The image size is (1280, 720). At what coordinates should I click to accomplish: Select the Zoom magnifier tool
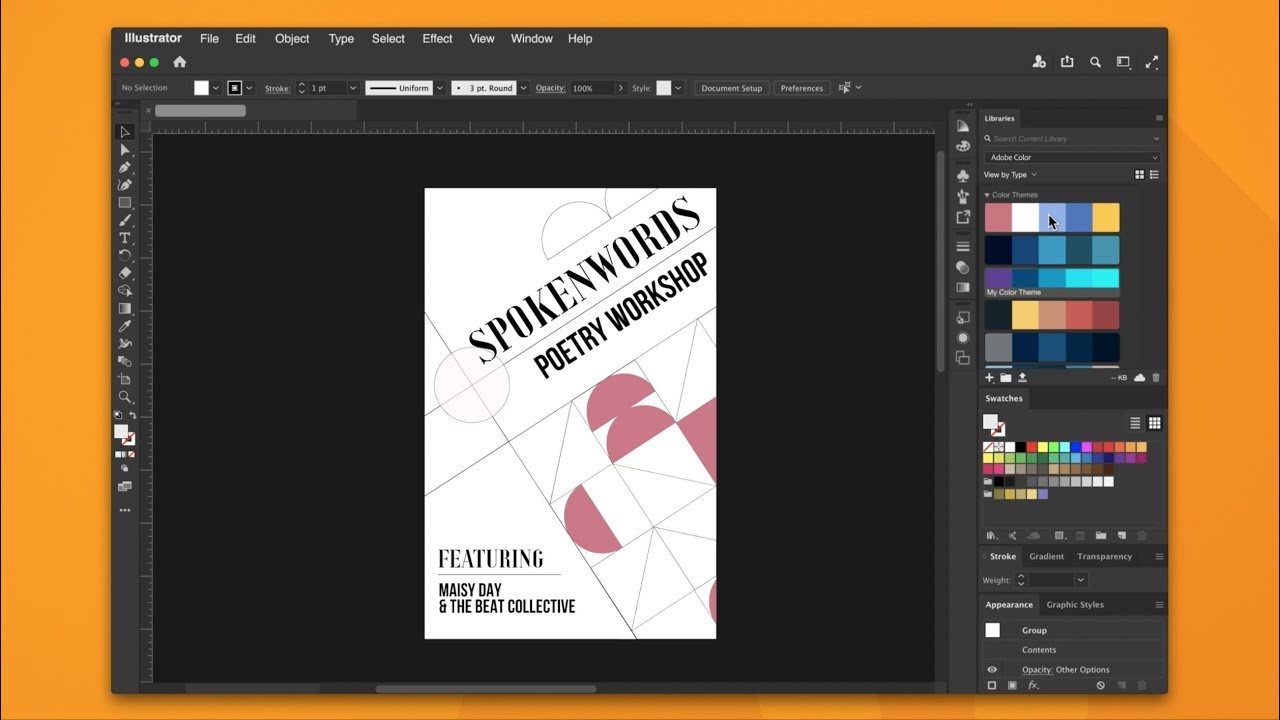click(x=125, y=397)
